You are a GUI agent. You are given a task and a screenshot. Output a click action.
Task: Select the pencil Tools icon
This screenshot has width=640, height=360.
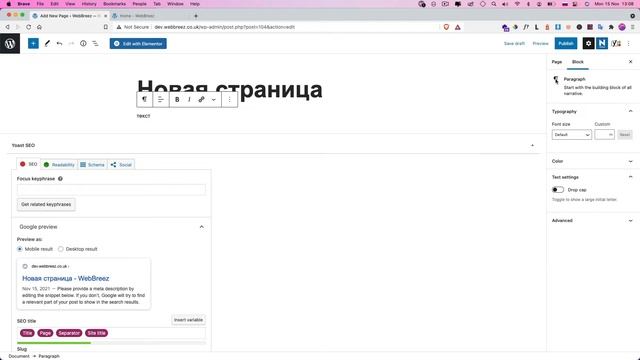click(47, 43)
